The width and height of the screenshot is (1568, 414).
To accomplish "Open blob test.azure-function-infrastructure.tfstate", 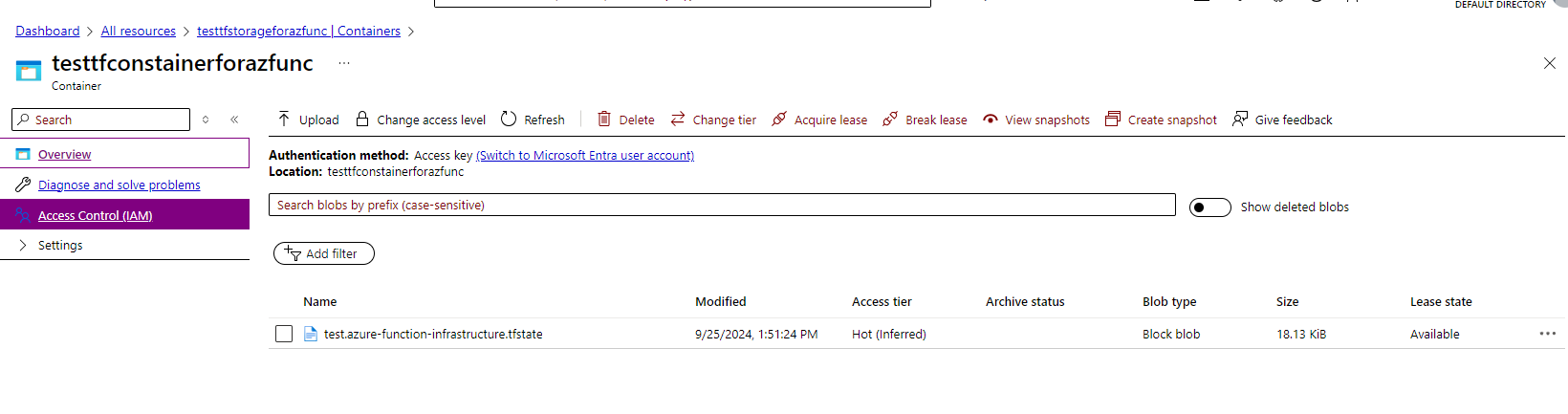I will (x=433, y=334).
